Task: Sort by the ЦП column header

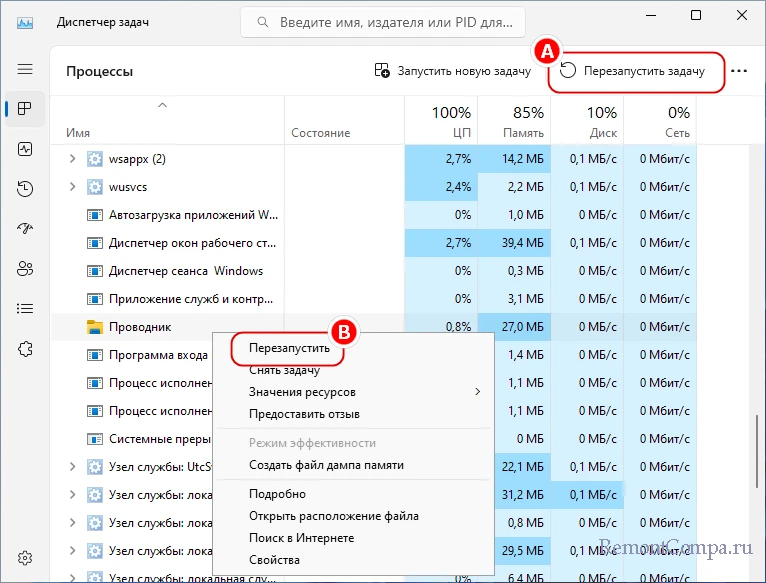Action: tap(441, 121)
